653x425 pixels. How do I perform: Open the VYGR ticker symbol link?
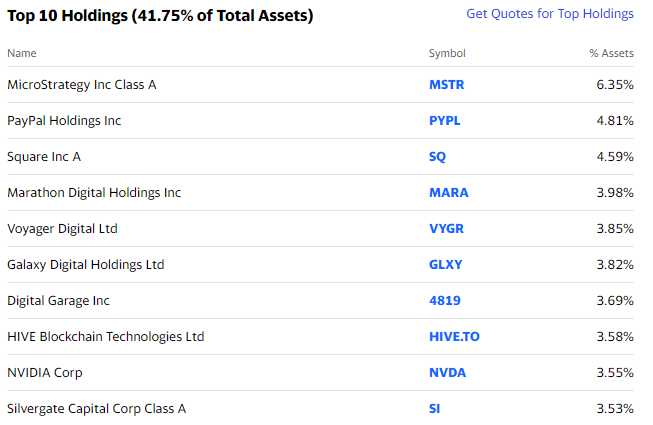click(446, 229)
